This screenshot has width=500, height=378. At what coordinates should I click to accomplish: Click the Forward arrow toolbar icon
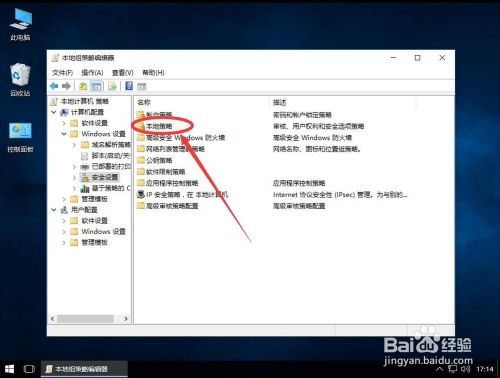point(66,86)
